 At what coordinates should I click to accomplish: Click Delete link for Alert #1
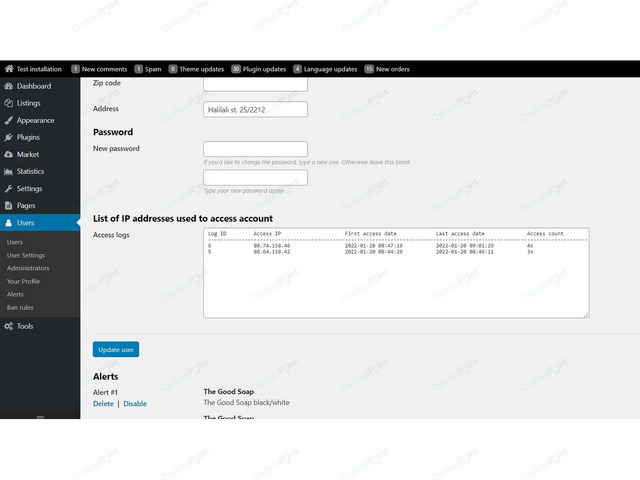tap(103, 404)
